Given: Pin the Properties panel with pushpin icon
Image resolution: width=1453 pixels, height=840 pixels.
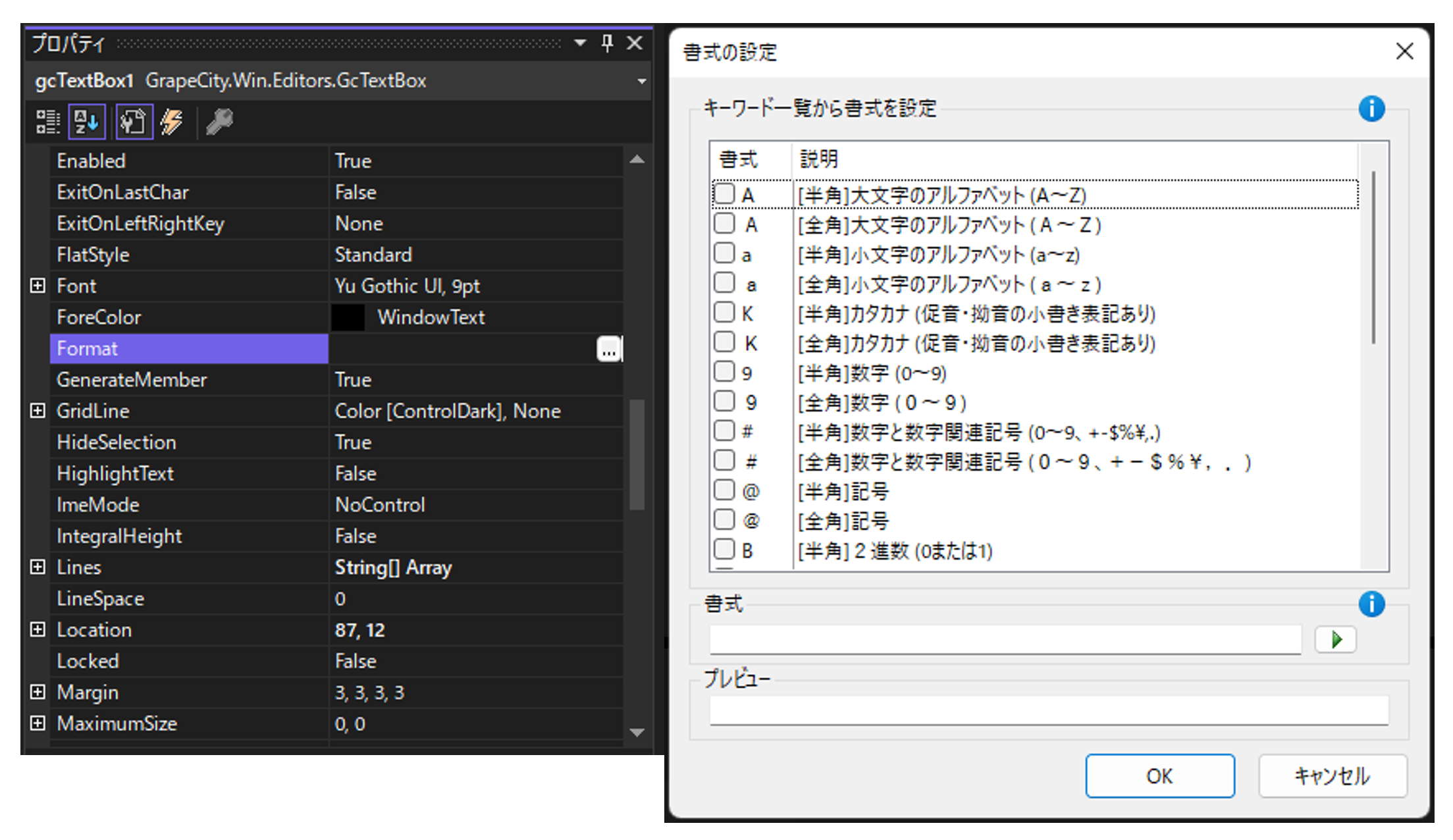Looking at the screenshot, I should tap(607, 43).
